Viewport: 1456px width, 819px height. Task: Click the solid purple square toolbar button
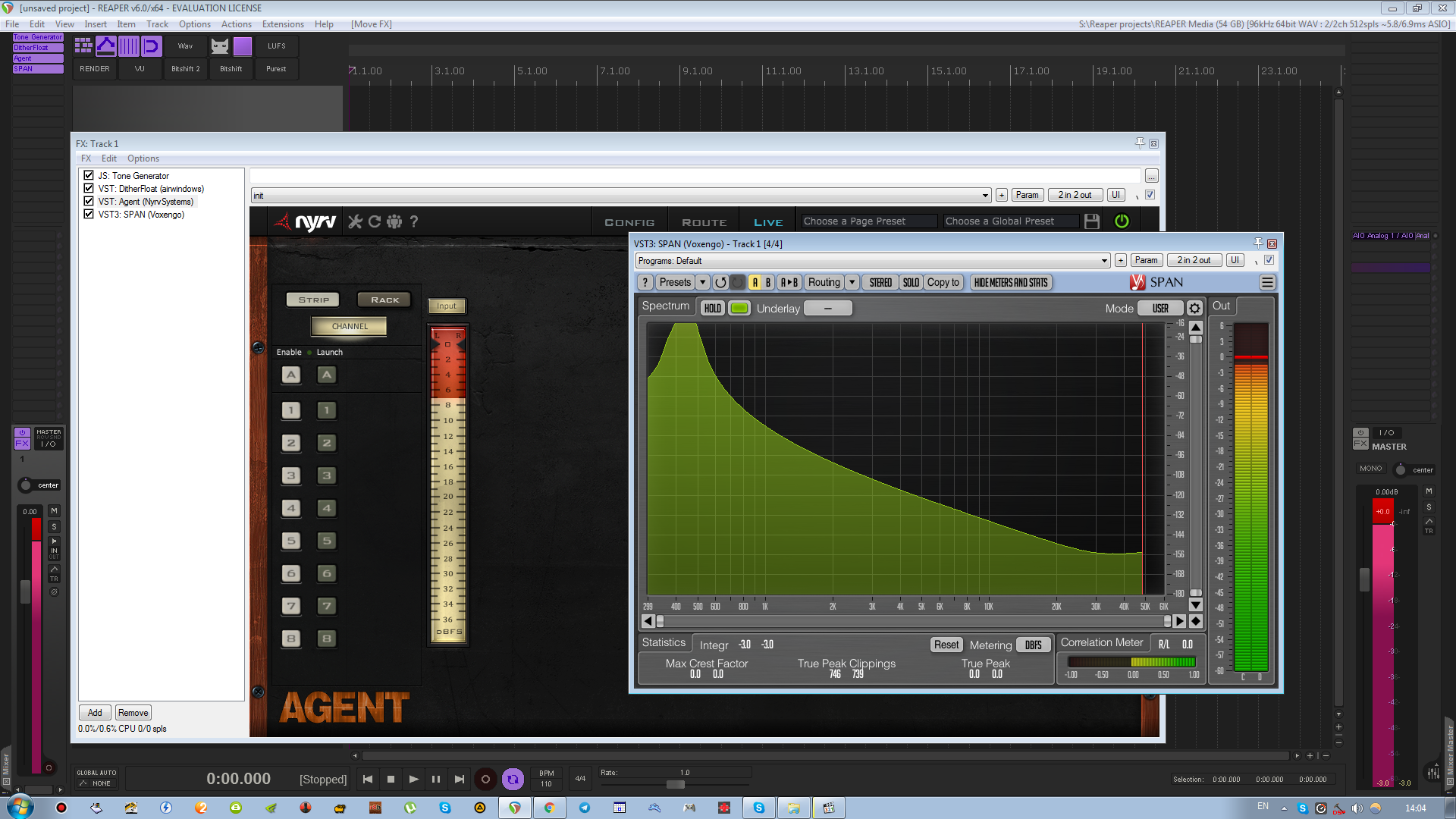point(243,46)
